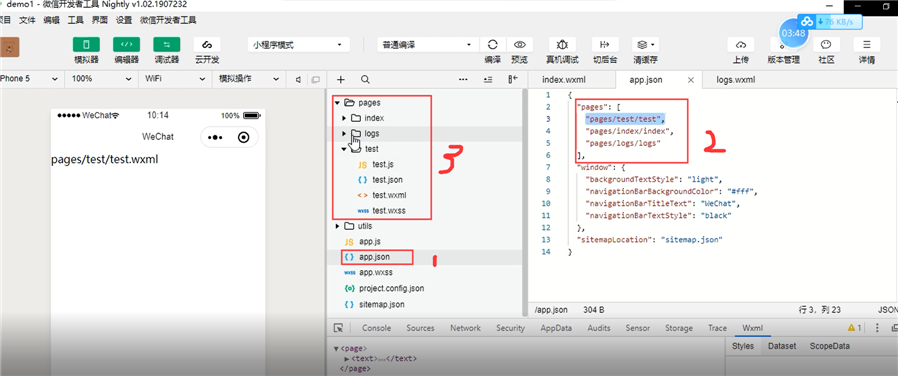Switch to the Storage tab
The width and height of the screenshot is (898, 376).
pos(679,328)
